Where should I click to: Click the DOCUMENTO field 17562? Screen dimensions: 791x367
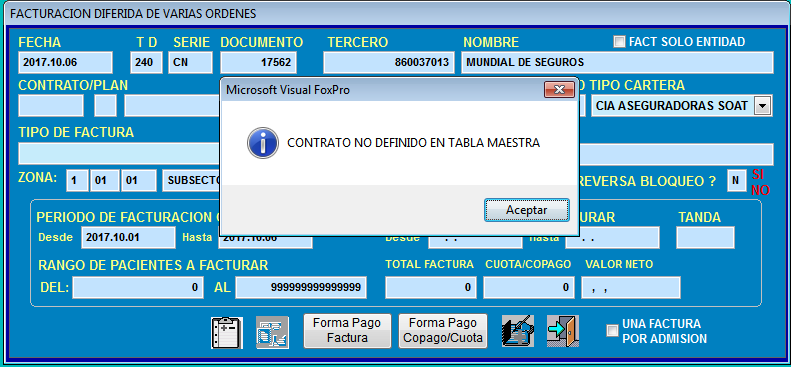[258, 63]
